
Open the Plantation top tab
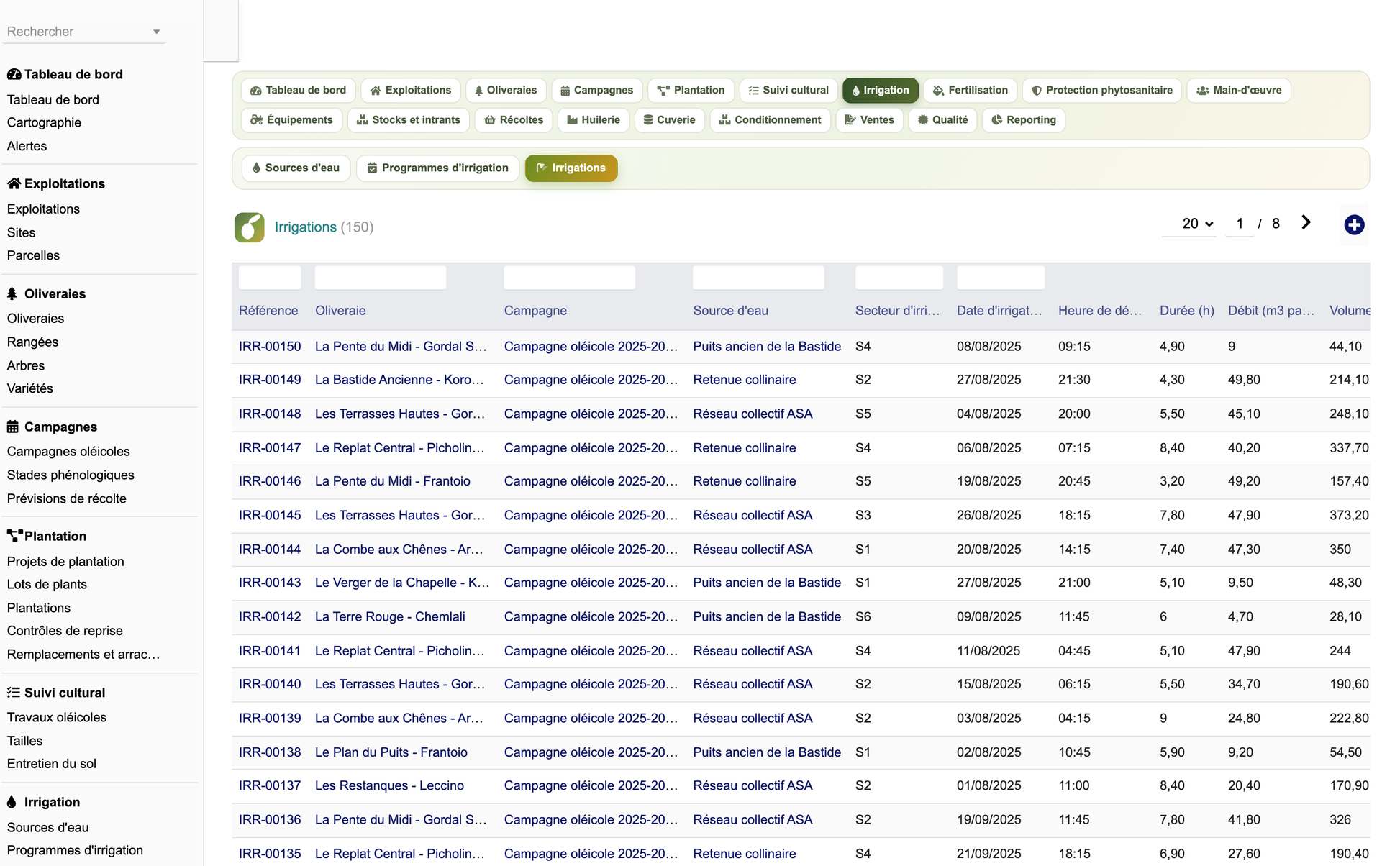pyautogui.click(x=691, y=90)
